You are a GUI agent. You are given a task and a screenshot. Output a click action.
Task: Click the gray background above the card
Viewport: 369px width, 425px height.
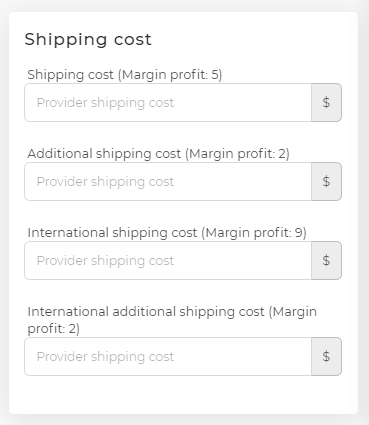click(x=183, y=5)
